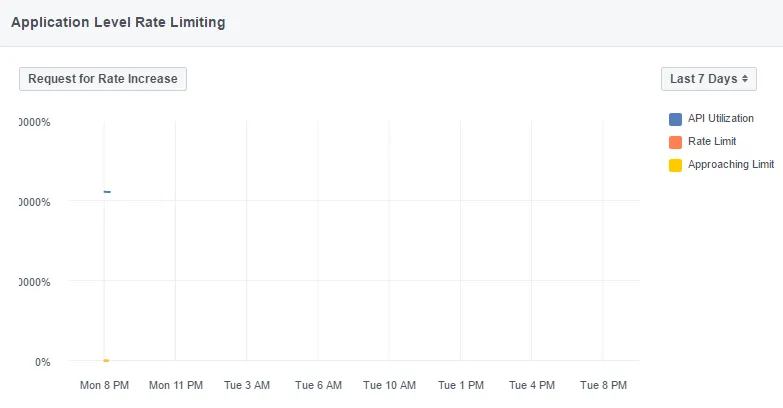Image resolution: width=783 pixels, height=408 pixels.
Task: Toggle the API Utilization legend label
Action: coord(720,119)
